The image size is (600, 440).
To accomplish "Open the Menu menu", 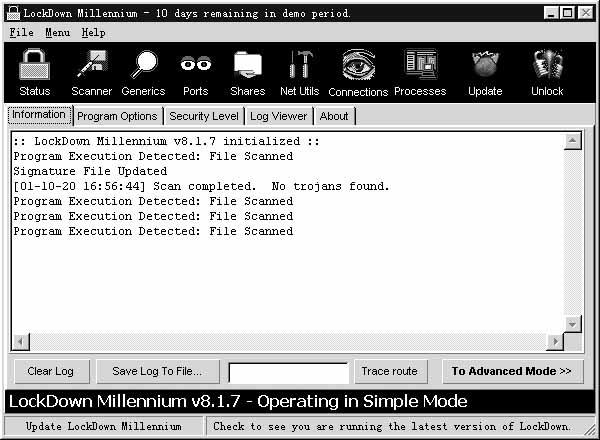I will click(57, 33).
